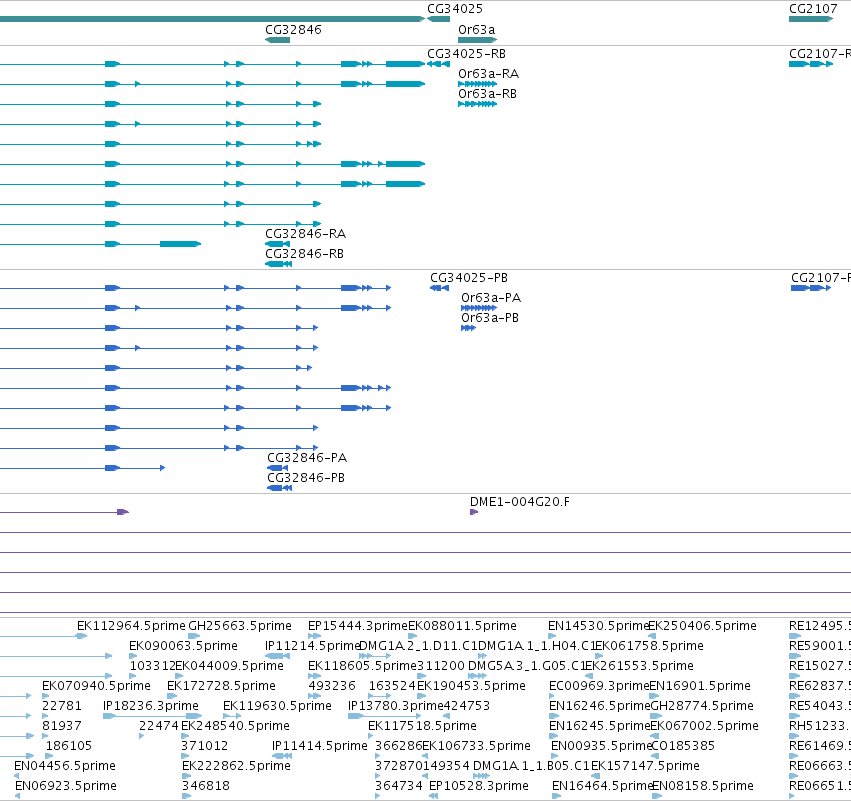Select the CG32846-PB protein label

point(306,478)
